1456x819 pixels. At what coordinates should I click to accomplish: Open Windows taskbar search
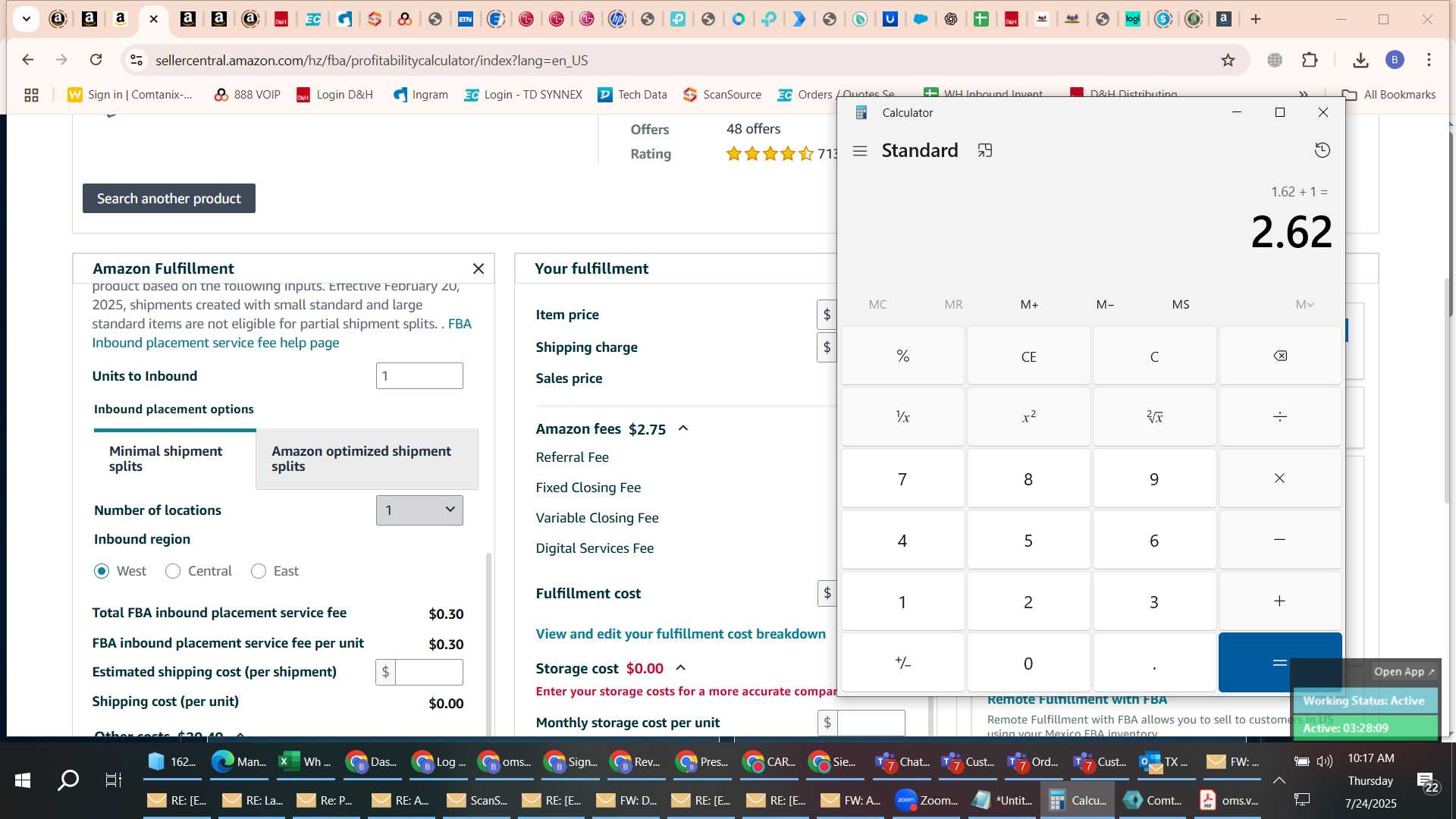pyautogui.click(x=68, y=780)
